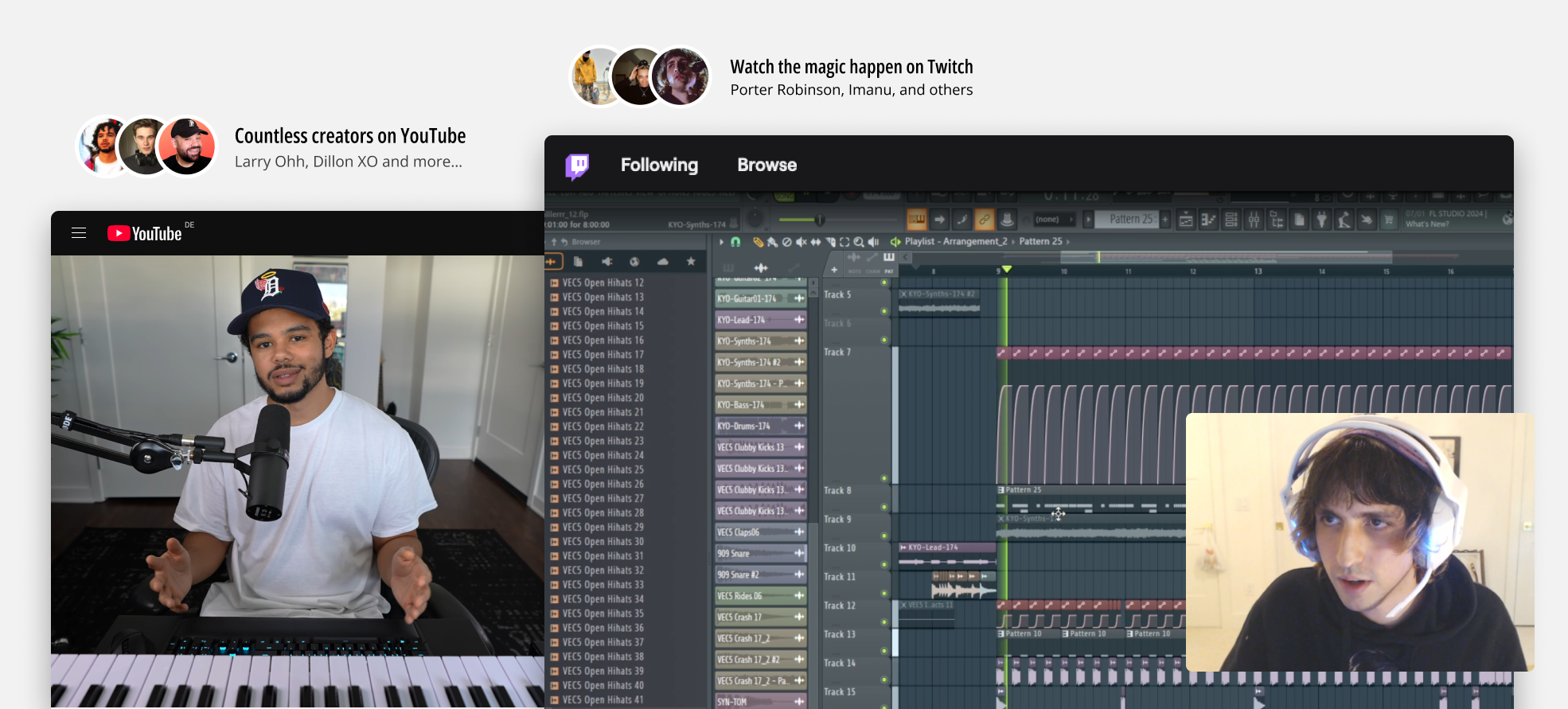This screenshot has height=709, width=1568.
Task: Select VEC5 Claps06 in the picker panel
Action: (x=761, y=532)
